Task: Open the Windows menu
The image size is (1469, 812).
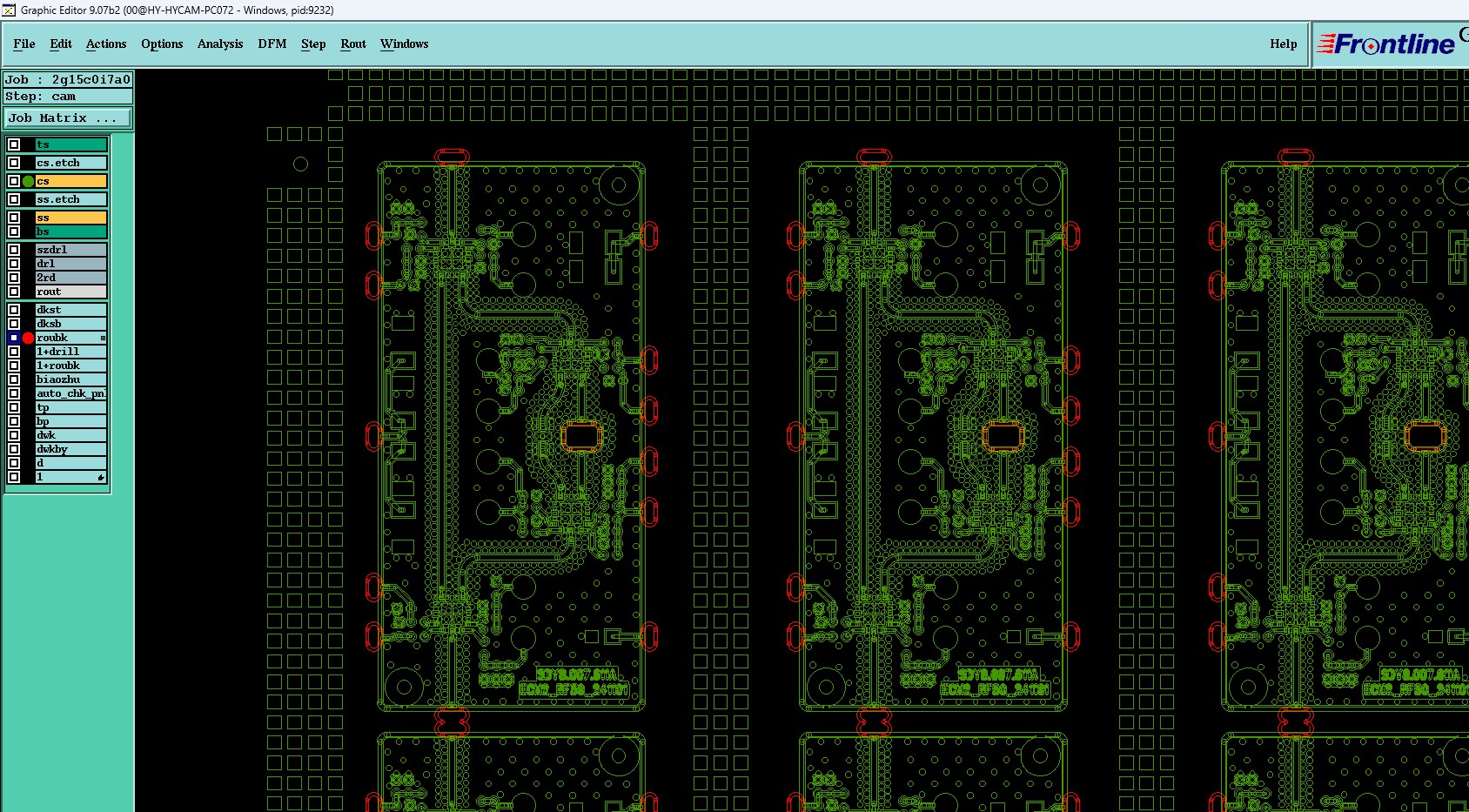Action: tap(405, 44)
